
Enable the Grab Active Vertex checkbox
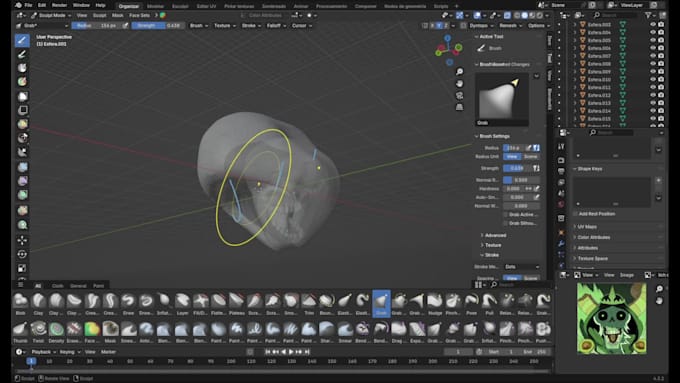click(506, 215)
